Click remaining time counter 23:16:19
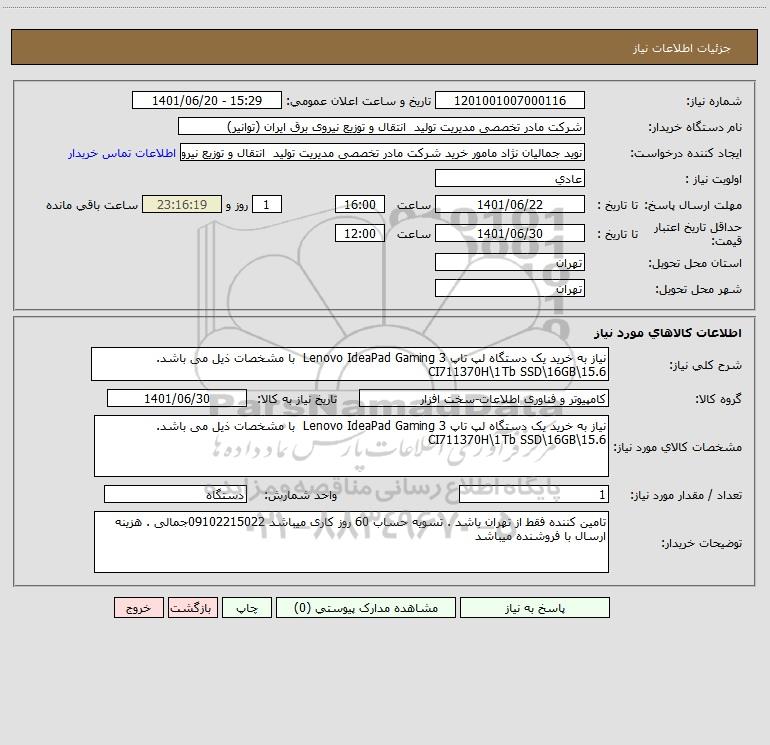 coord(182,204)
